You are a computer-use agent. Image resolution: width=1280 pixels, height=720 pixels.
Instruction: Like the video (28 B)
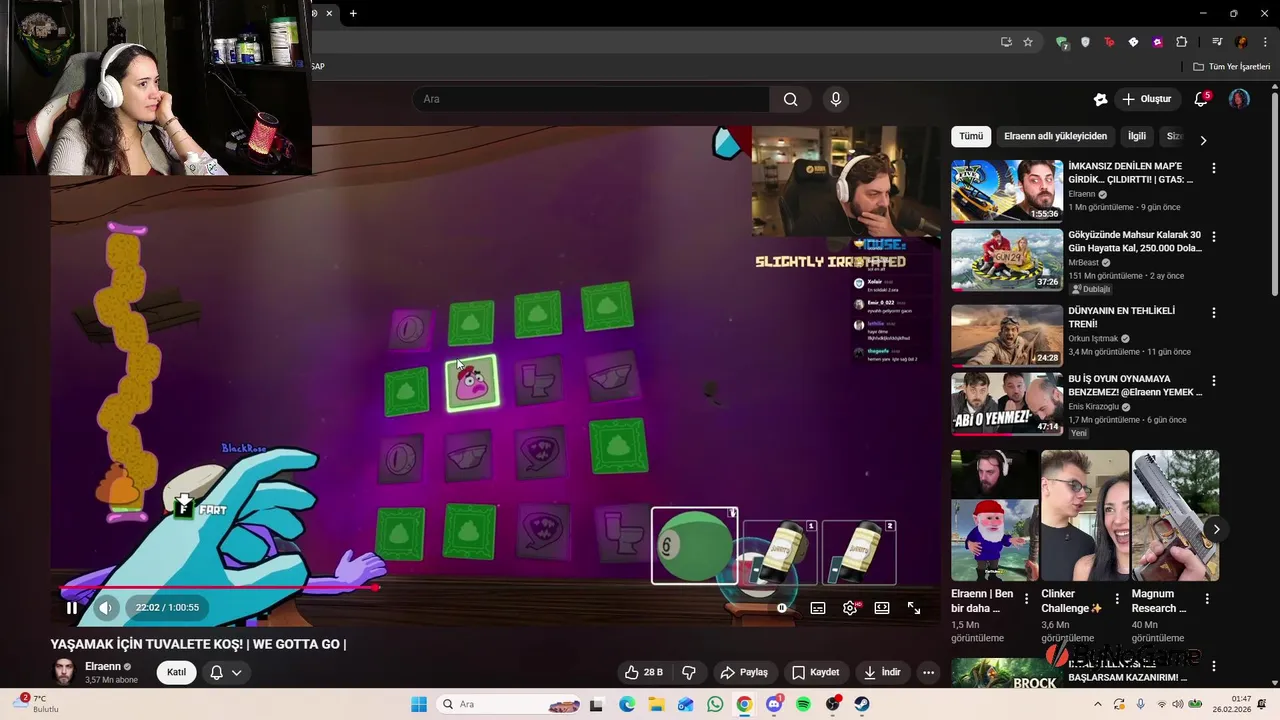click(644, 672)
